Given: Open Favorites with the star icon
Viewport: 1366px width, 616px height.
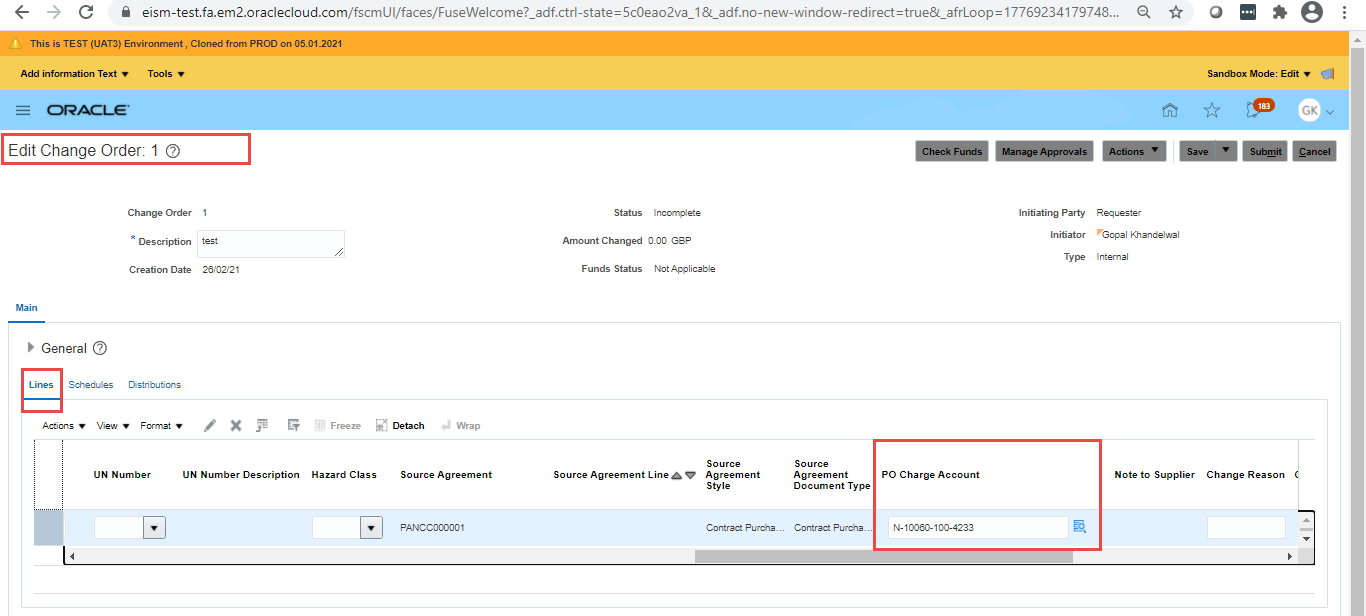Looking at the screenshot, I should (x=1211, y=110).
